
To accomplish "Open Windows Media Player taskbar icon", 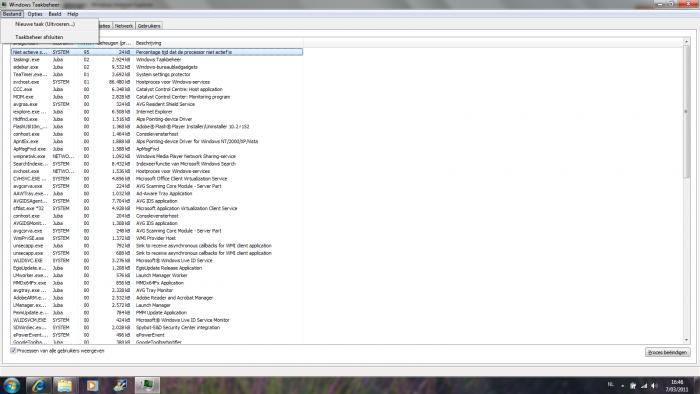I will (x=92, y=385).
